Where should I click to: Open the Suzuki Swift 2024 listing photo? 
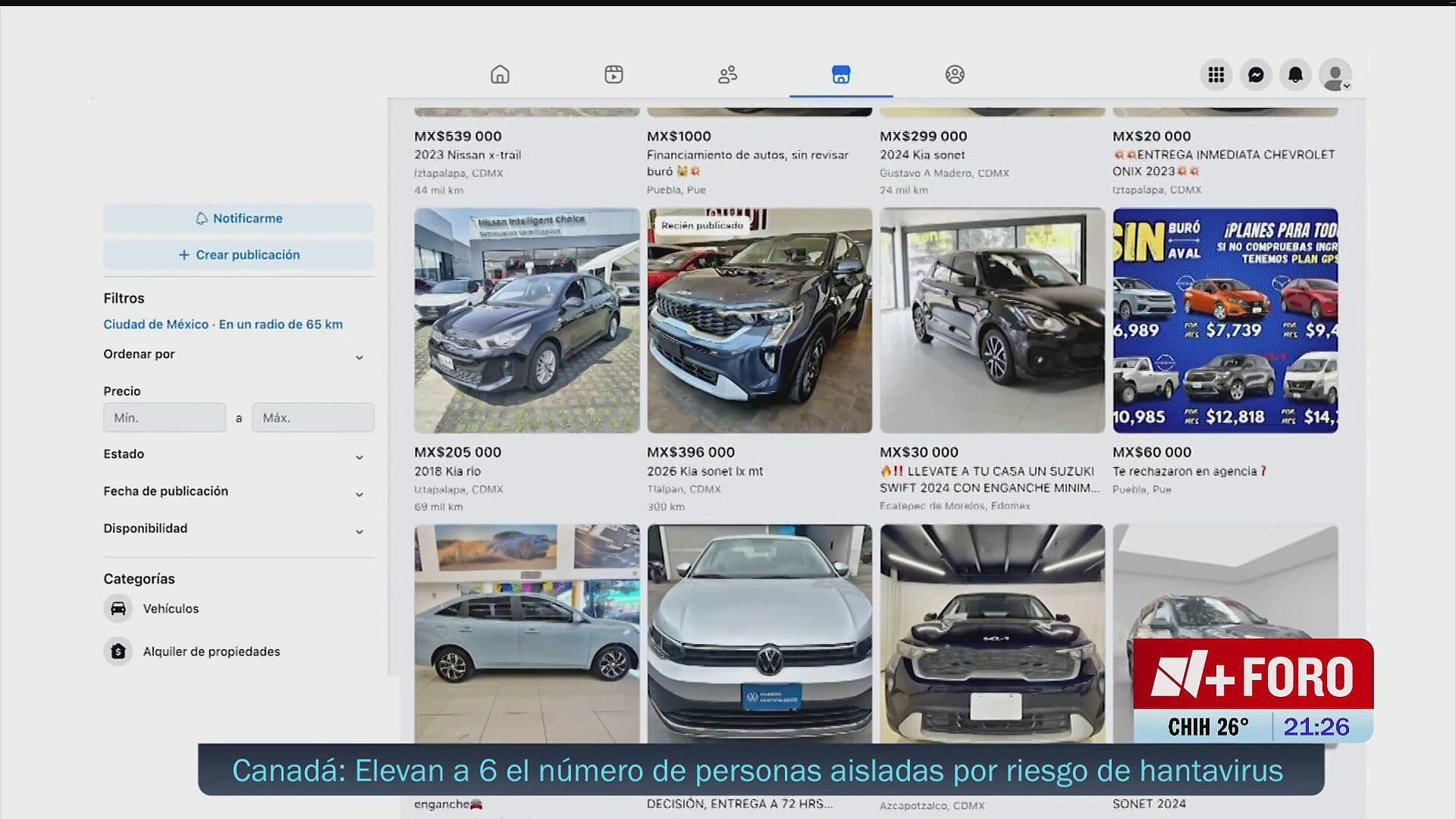[993, 321]
